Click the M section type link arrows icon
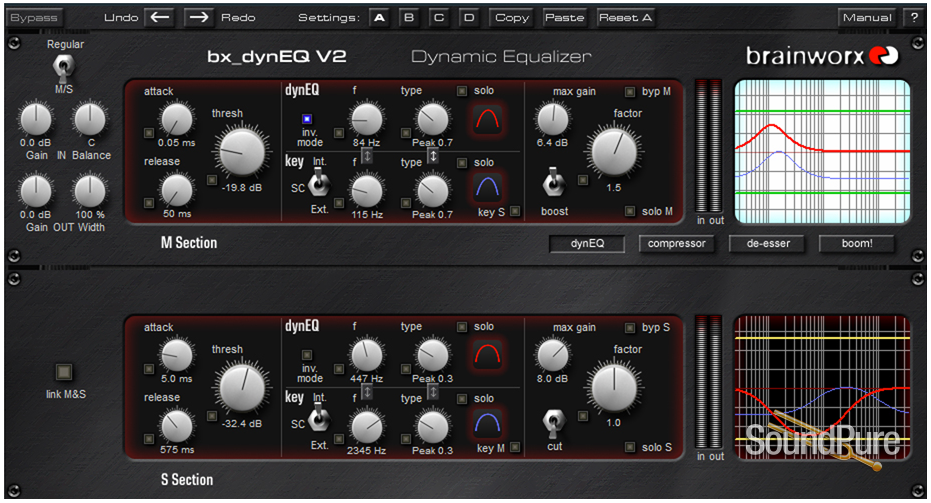The image size is (931, 503). pos(433,156)
